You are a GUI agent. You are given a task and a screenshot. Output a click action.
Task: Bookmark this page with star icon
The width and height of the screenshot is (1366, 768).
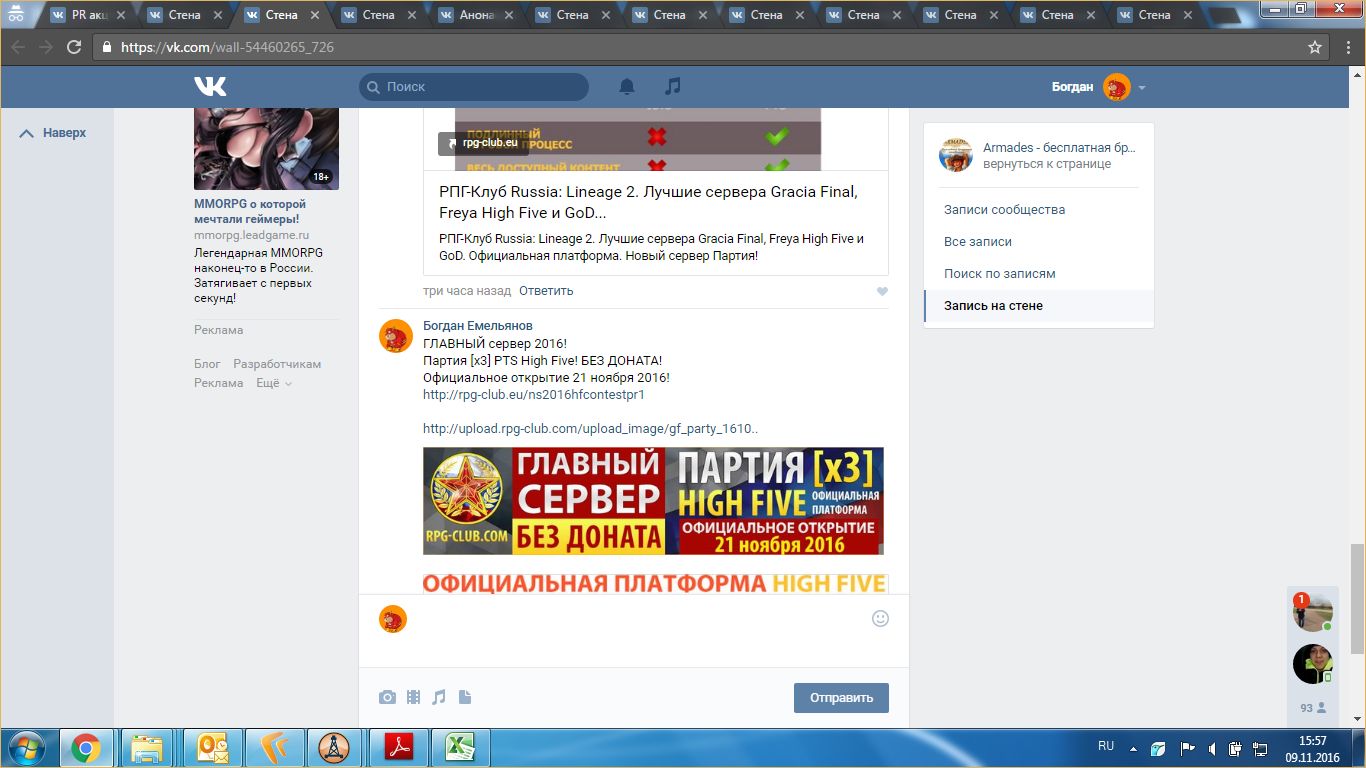1315,47
